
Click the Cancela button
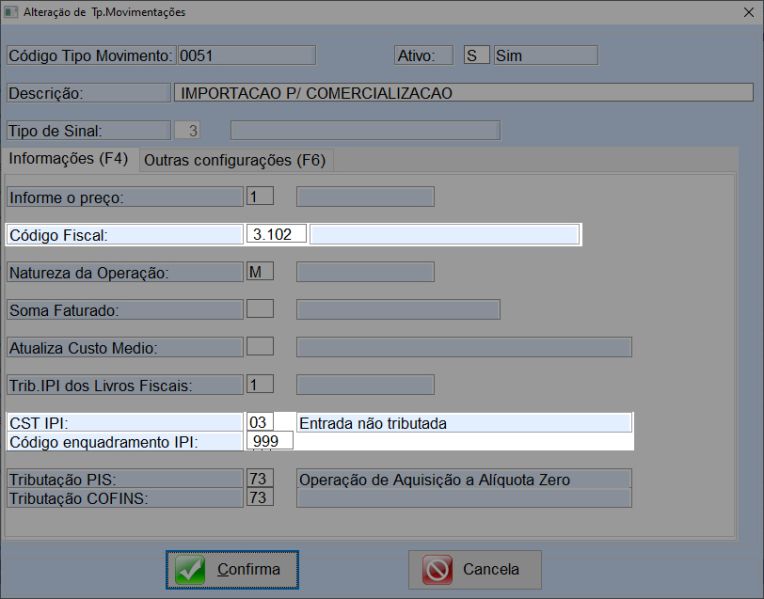tap(475, 569)
